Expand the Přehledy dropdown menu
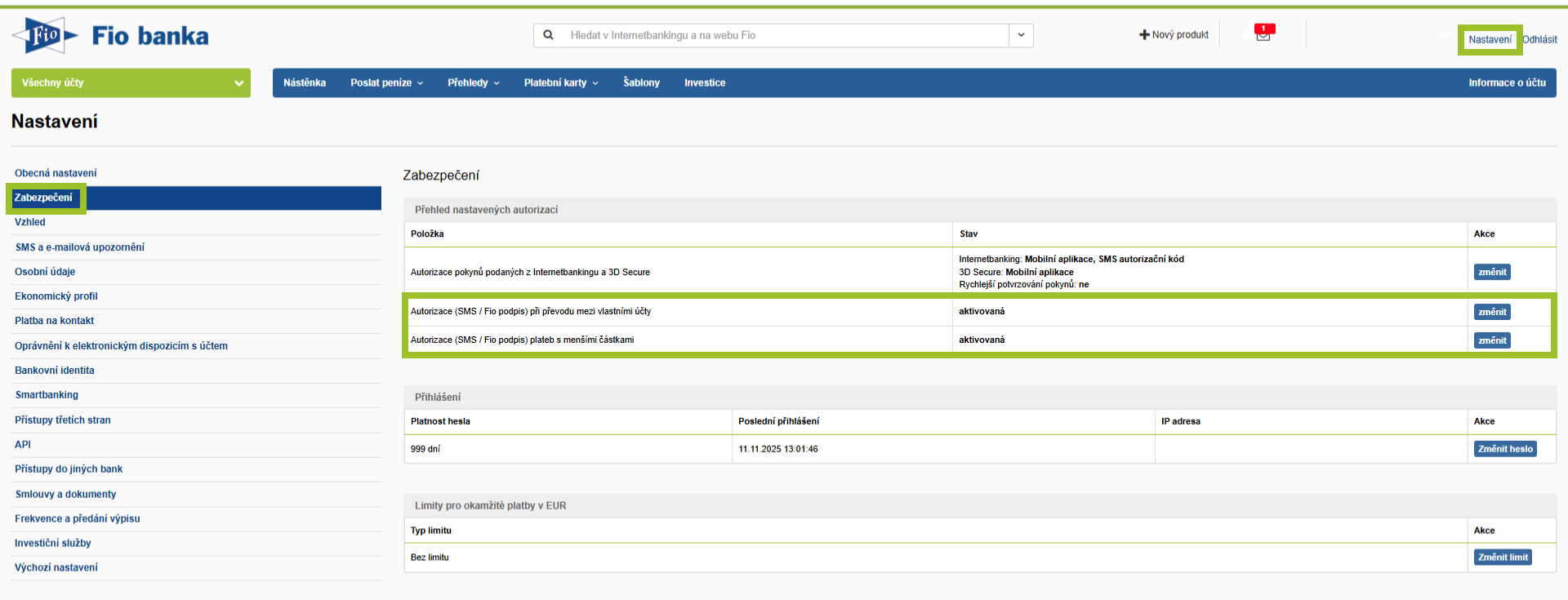Screen dimensions: 1568x600 473,82
